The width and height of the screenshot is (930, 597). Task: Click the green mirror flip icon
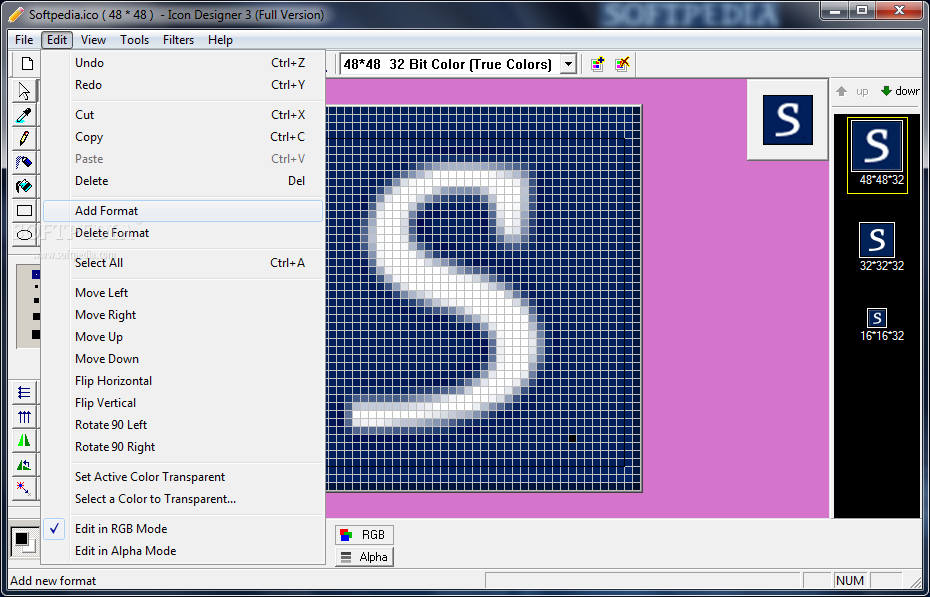click(24, 440)
